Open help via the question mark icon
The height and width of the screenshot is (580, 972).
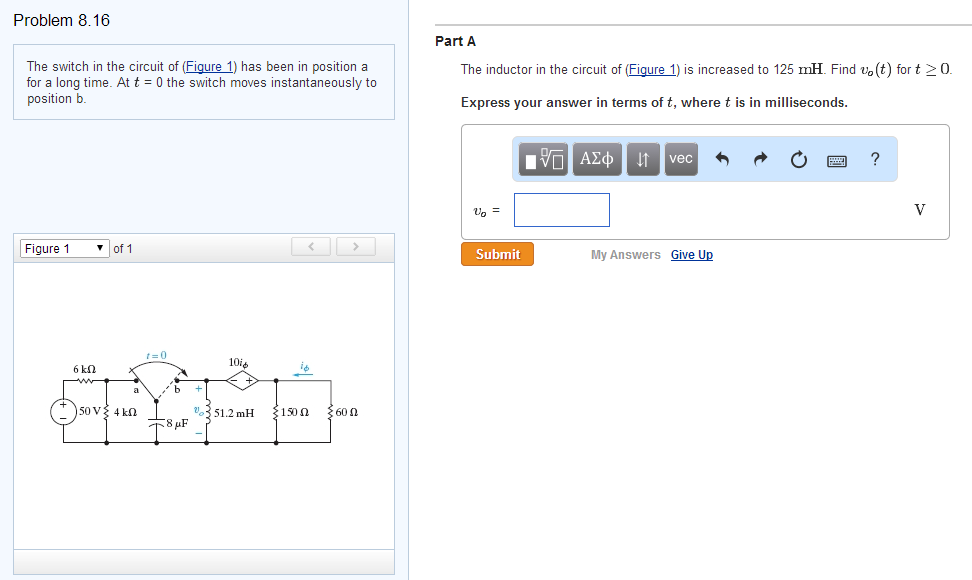click(x=874, y=159)
